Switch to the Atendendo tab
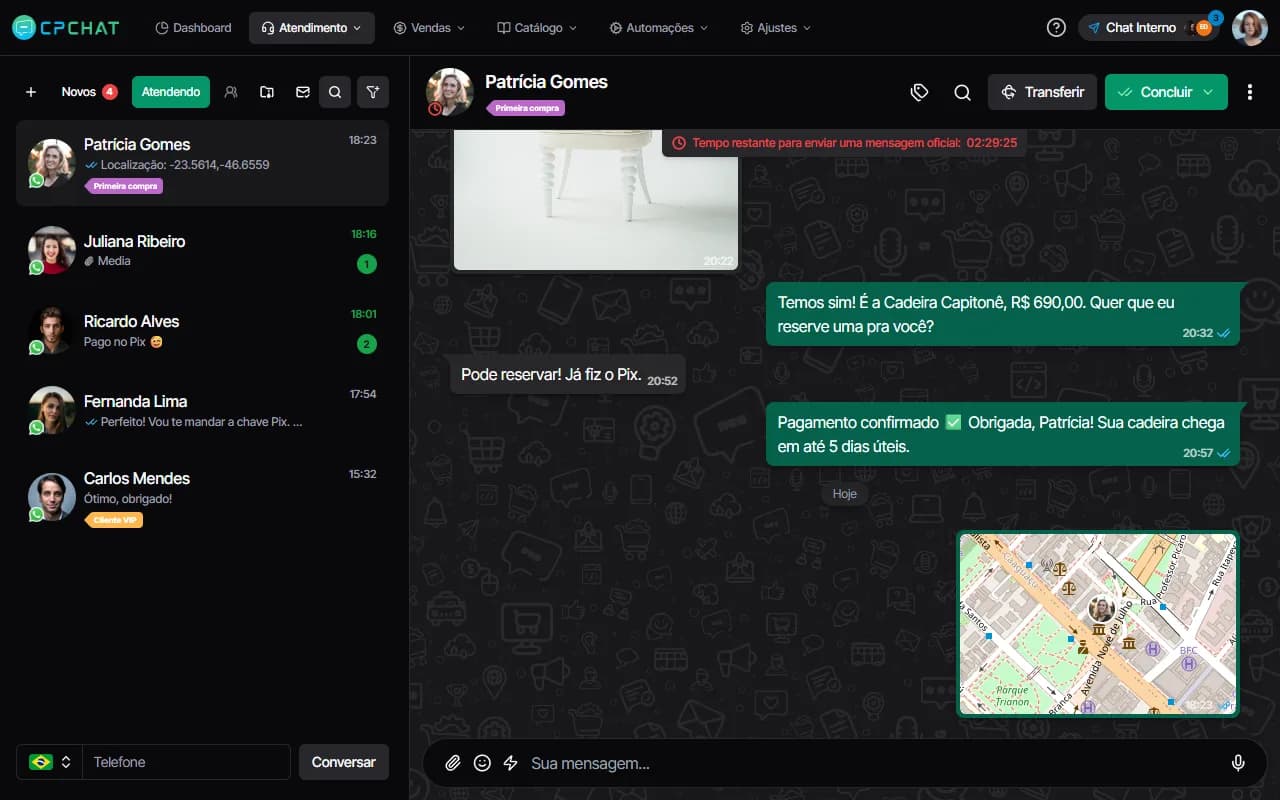1280x800 pixels. click(x=171, y=92)
